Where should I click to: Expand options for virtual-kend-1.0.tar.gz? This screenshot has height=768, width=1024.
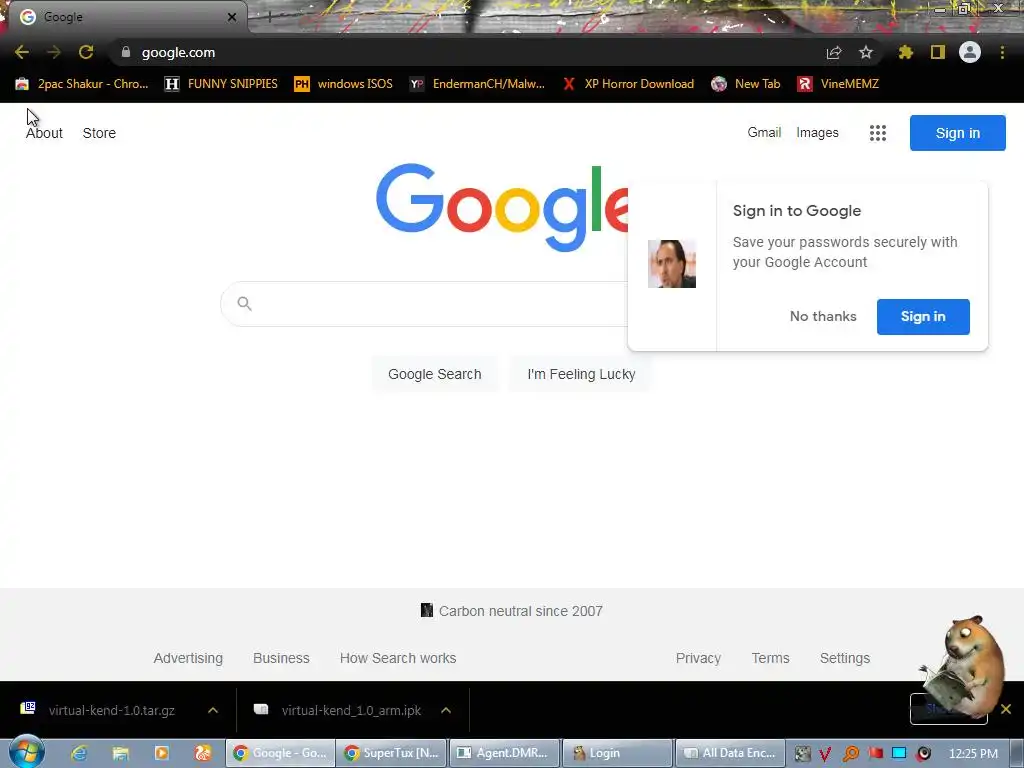(213, 710)
